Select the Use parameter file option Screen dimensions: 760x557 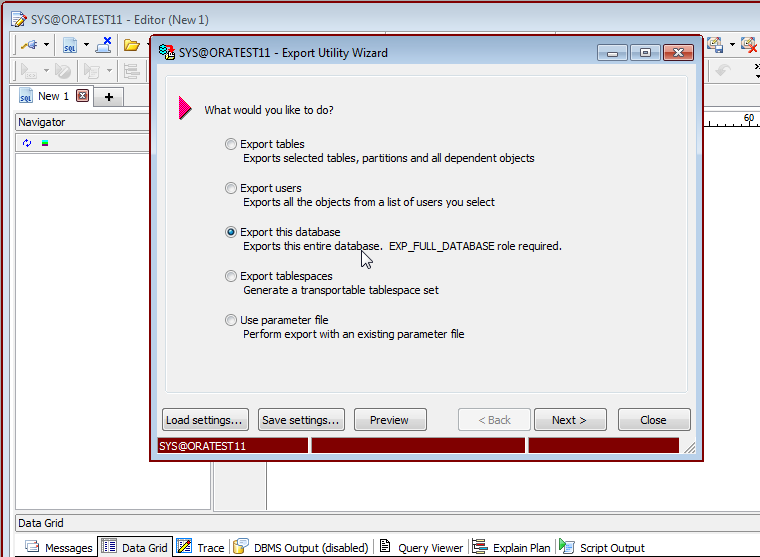coord(232,320)
